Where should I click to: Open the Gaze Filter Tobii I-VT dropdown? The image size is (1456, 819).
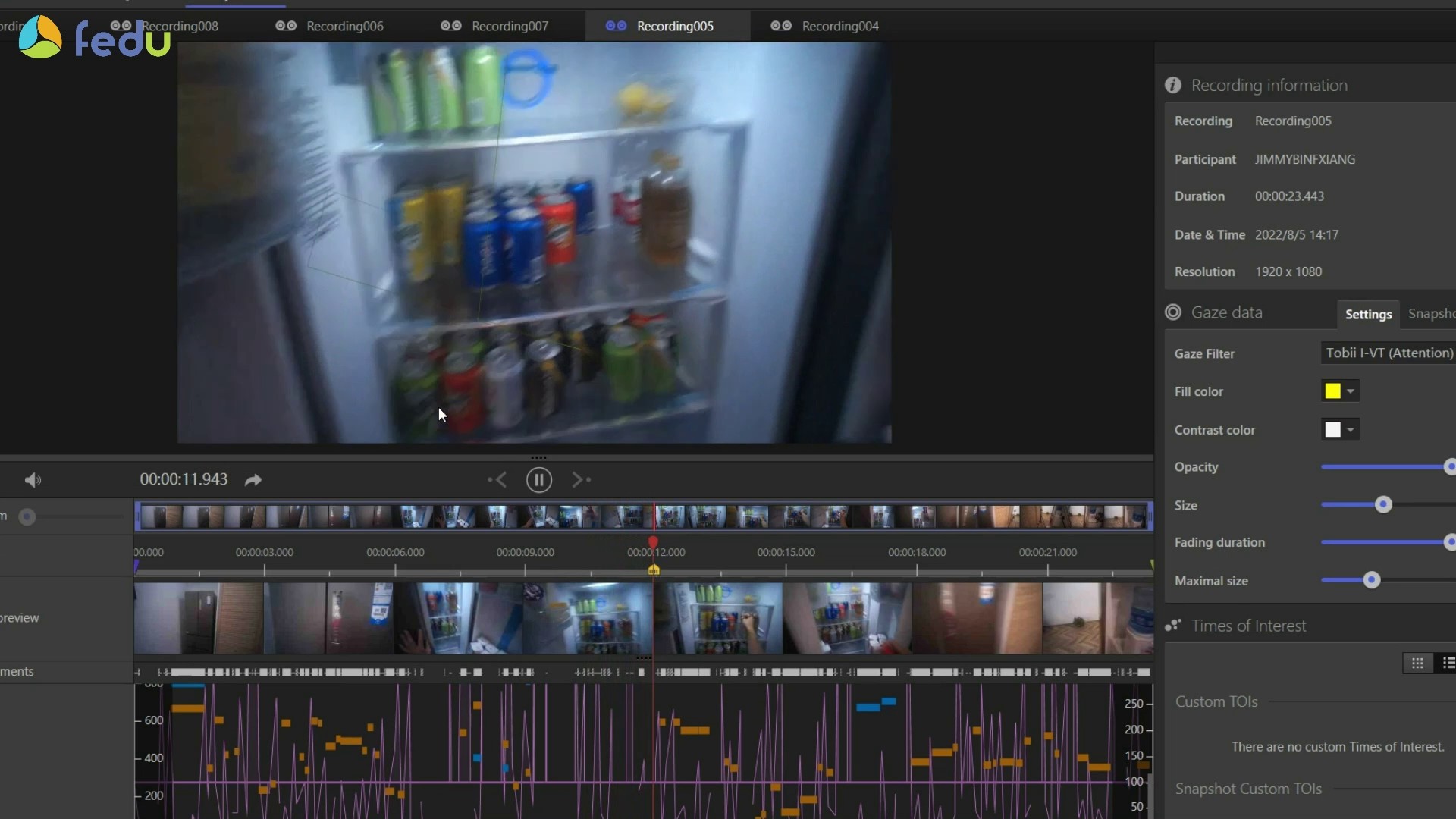pyautogui.click(x=1388, y=353)
